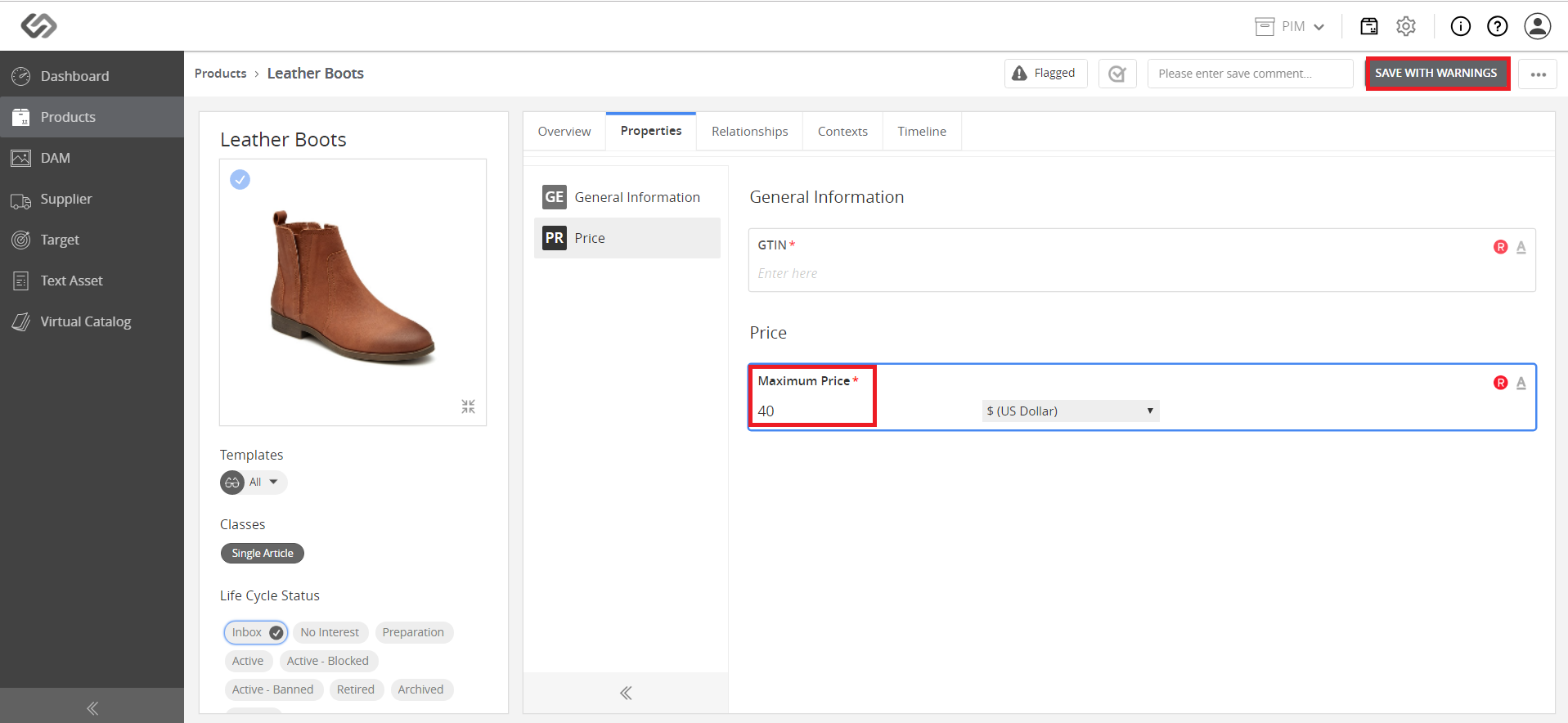Switch to the Timeline tab

tap(922, 132)
